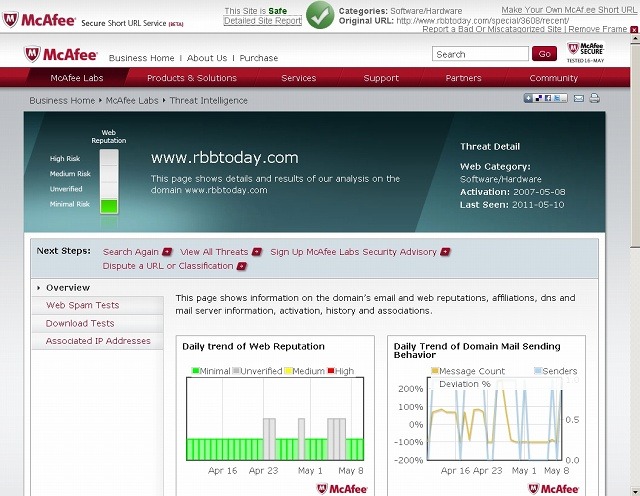Screen dimensions: 640x496
Task: Click the www.rbbtoday.com domain heading
Action: pos(224,158)
